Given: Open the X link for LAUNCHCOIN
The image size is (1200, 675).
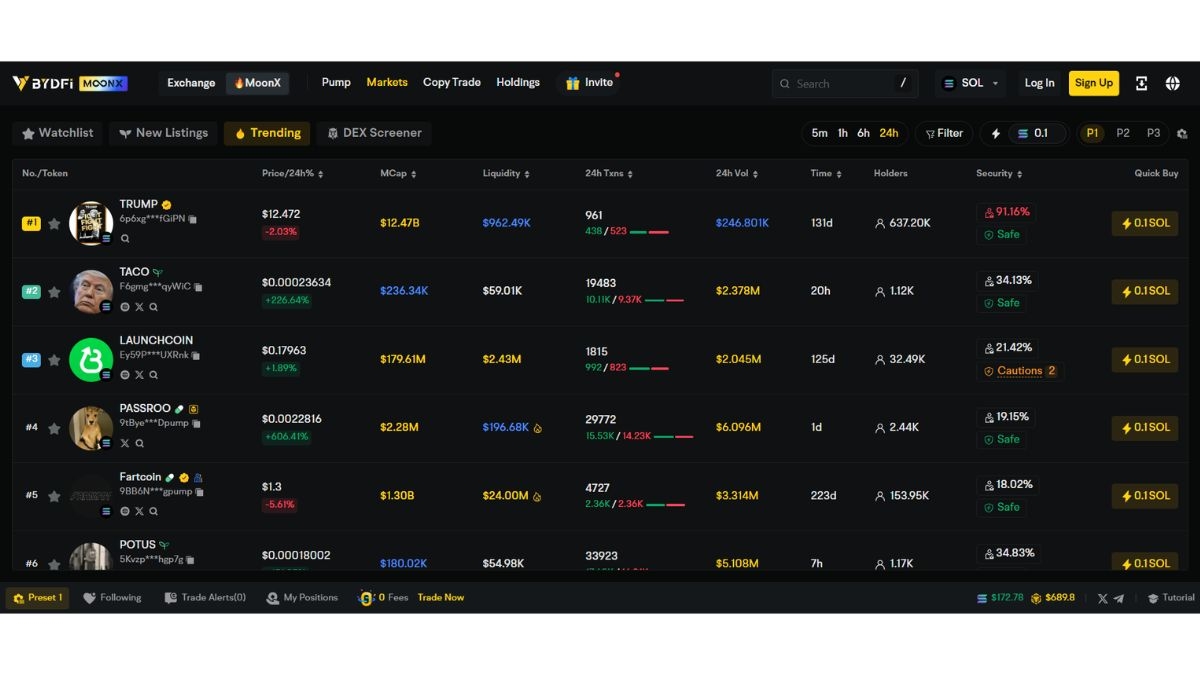Looking at the screenshot, I should pyautogui.click(x=139, y=375).
